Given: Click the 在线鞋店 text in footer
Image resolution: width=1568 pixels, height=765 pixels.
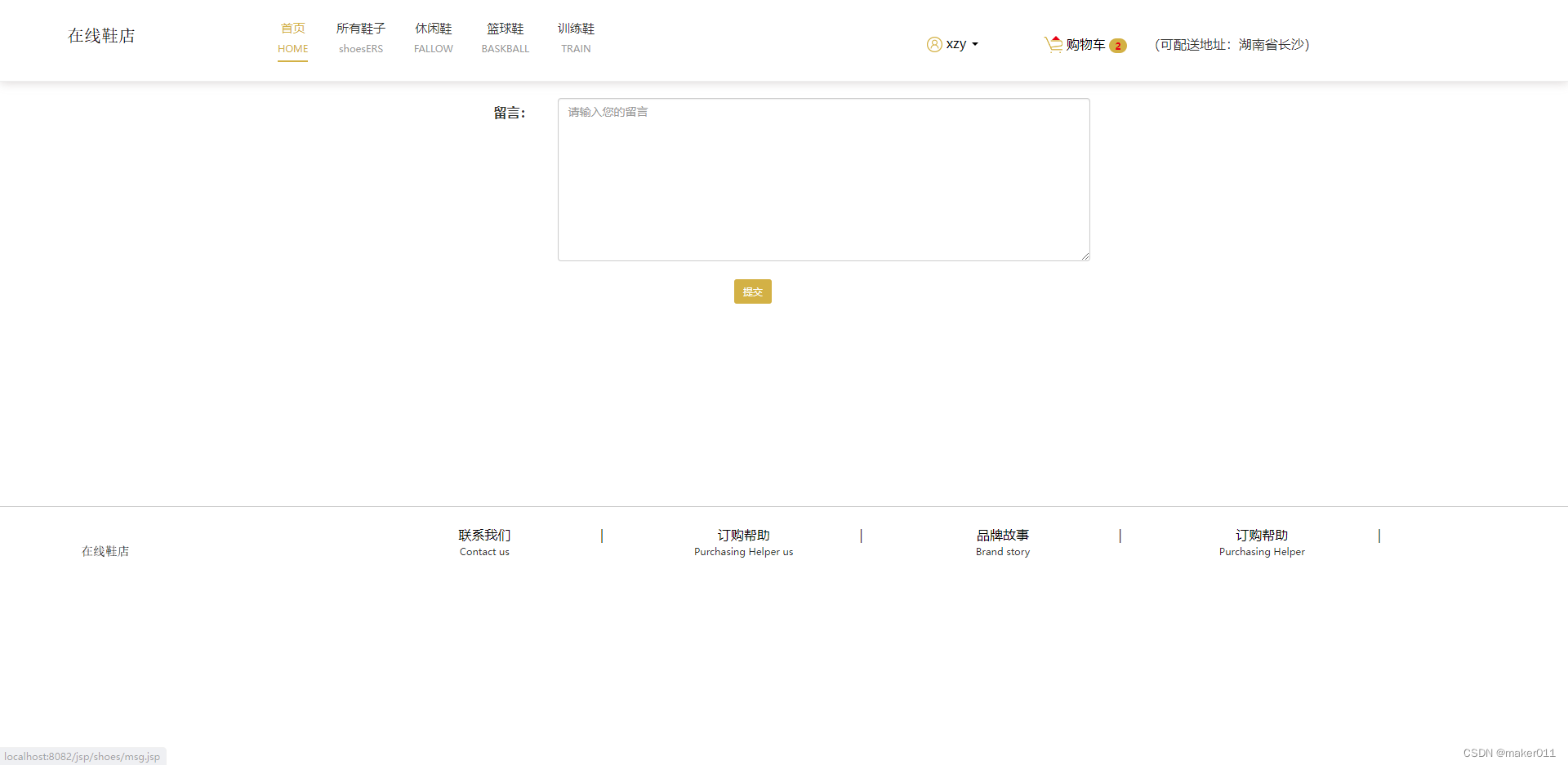Looking at the screenshot, I should (105, 551).
